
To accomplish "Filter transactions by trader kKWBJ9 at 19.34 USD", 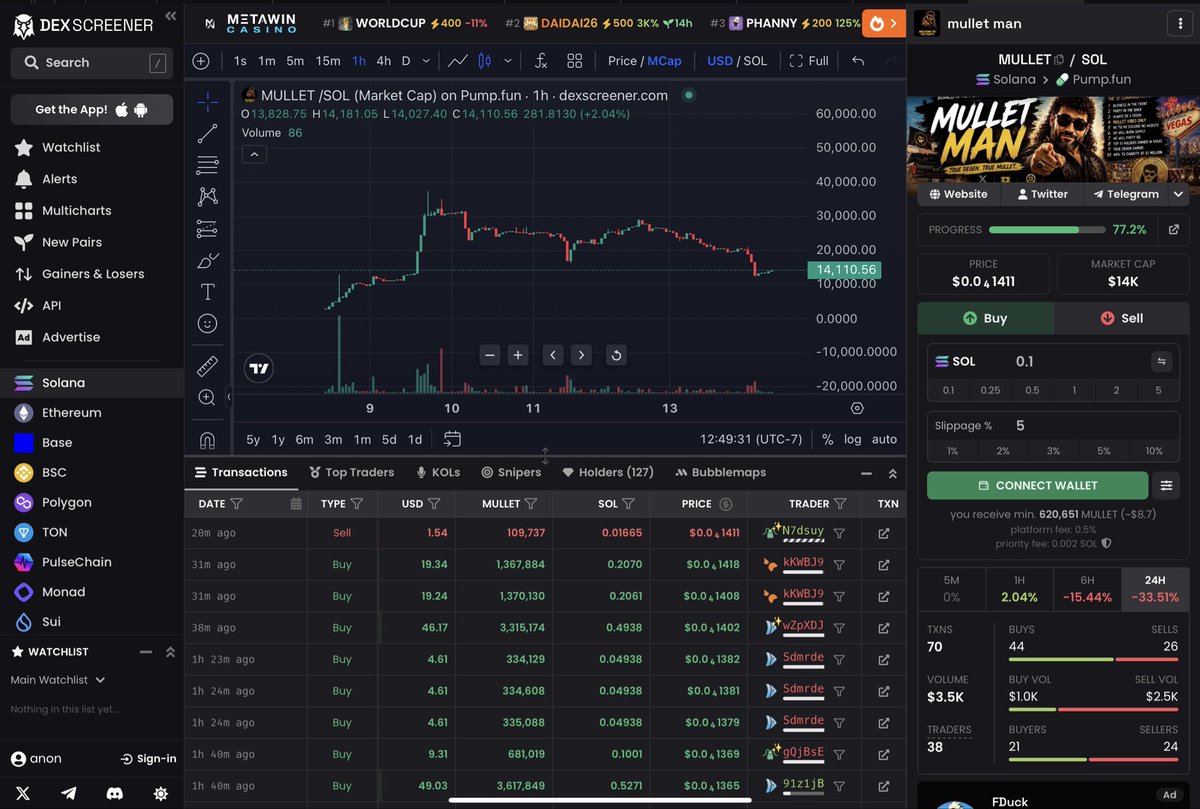I will pos(839,565).
